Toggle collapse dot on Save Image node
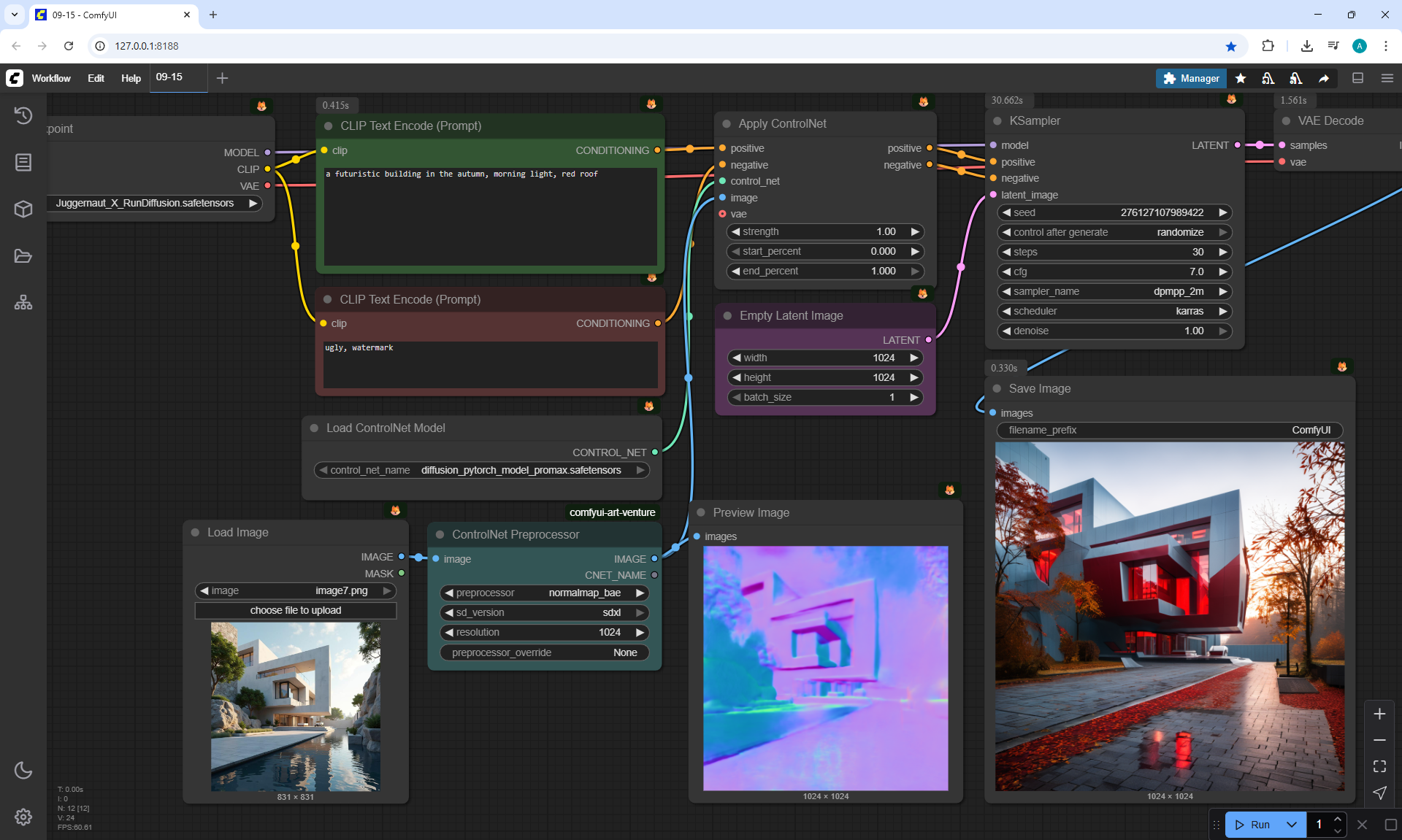The width and height of the screenshot is (1402, 840). [997, 389]
